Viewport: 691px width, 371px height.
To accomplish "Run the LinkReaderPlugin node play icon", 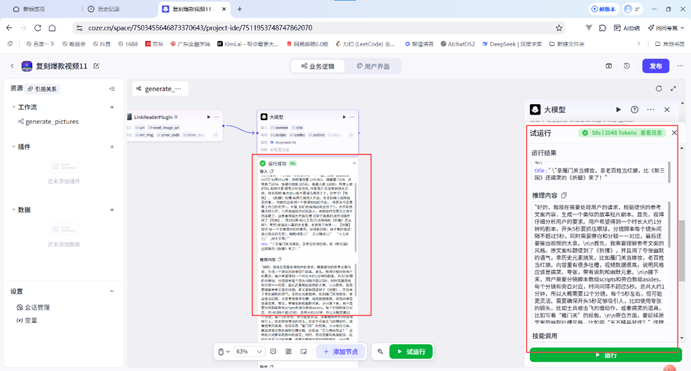I will 208,117.
